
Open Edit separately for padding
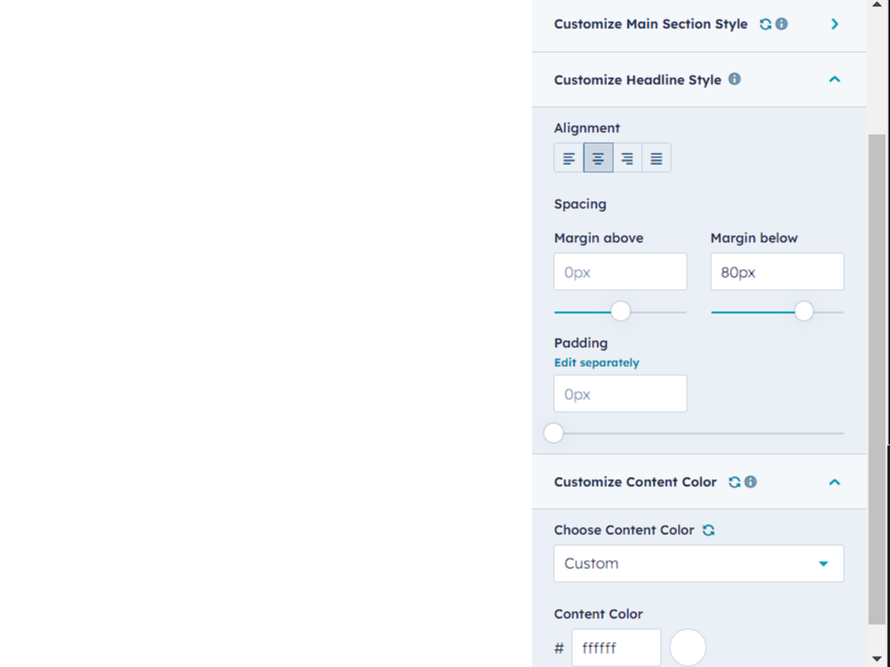click(x=596, y=362)
